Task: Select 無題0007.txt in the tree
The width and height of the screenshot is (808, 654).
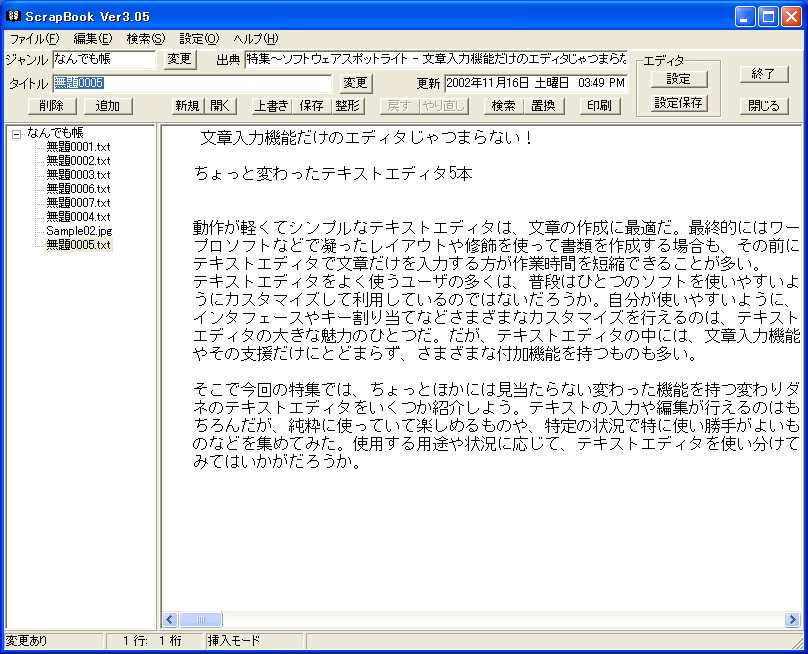Action: pos(78,203)
